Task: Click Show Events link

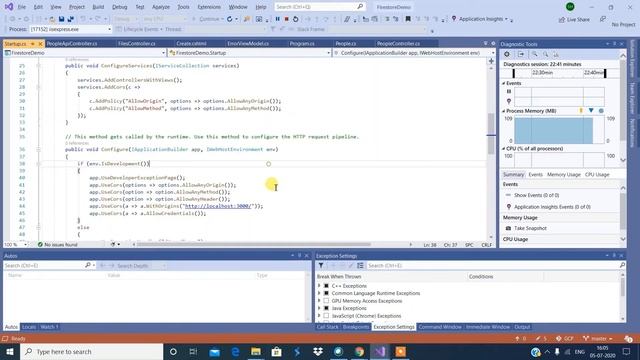Action: pyautogui.click(x=536, y=196)
